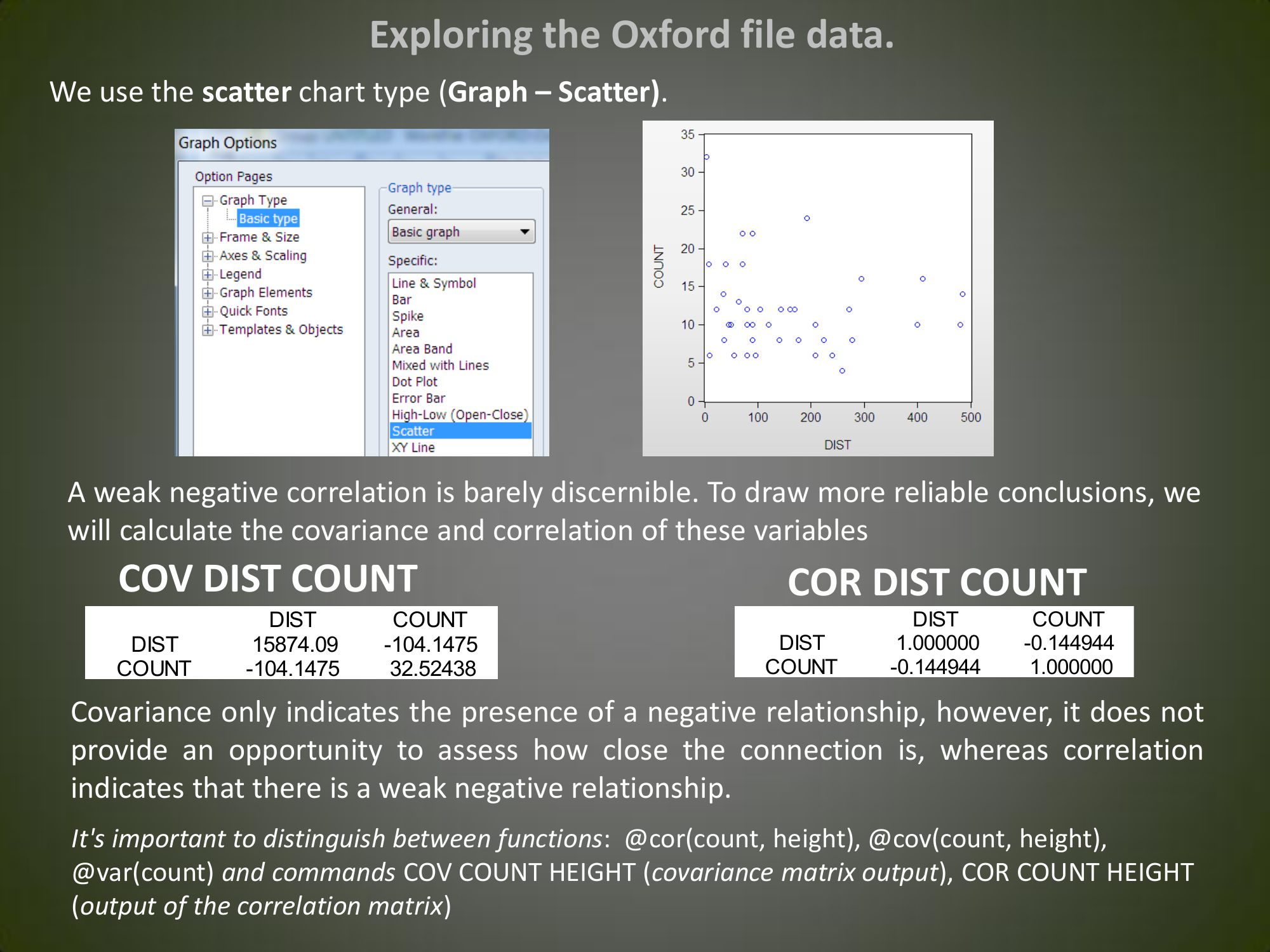Select Spike graph type
This screenshot has width=1270, height=952.
(407, 316)
